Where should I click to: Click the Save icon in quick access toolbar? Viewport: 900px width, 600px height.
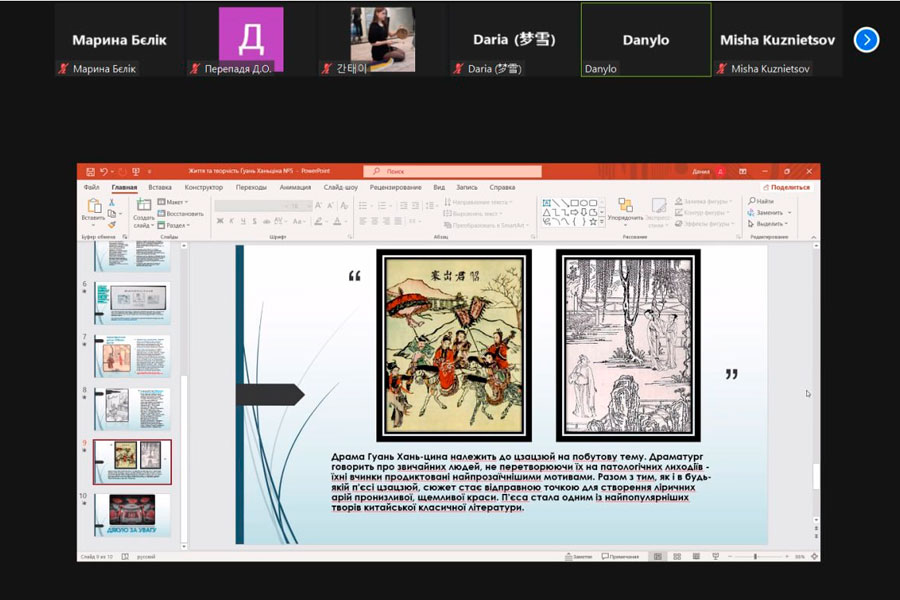point(90,172)
